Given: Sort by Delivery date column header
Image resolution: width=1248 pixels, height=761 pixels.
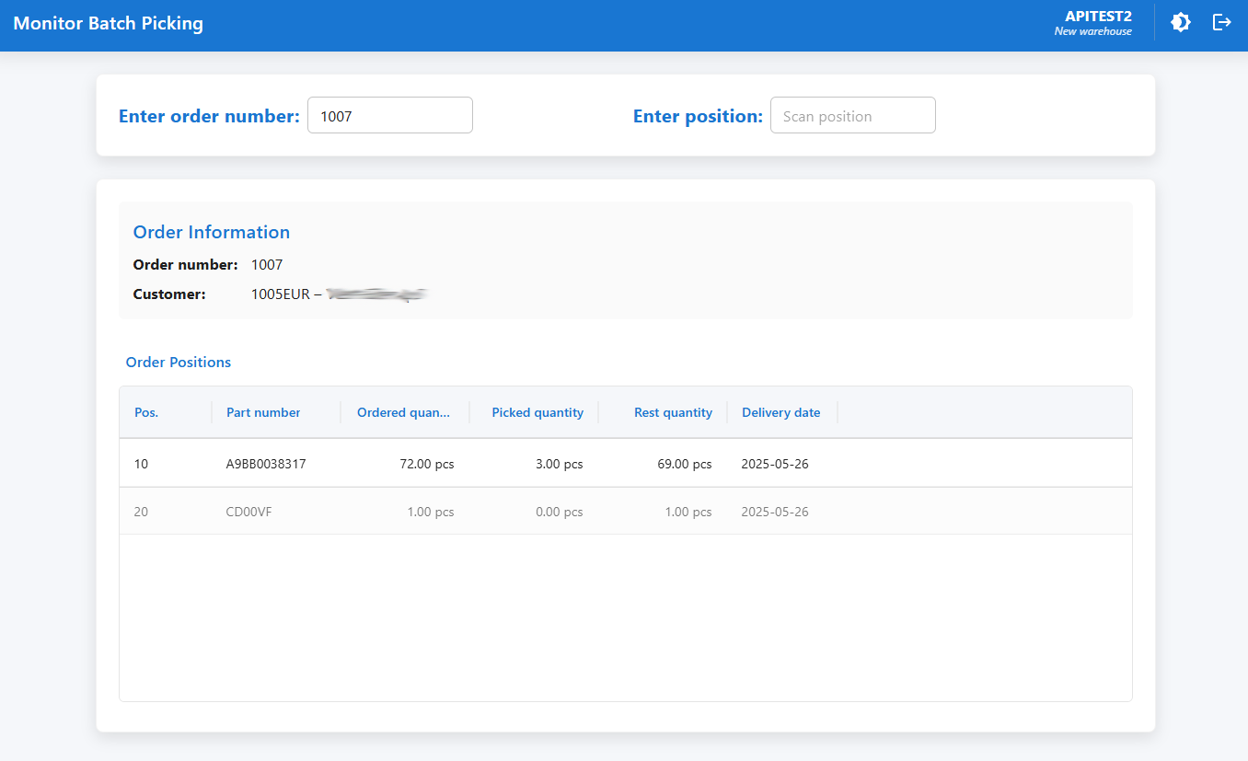Looking at the screenshot, I should coord(781,412).
